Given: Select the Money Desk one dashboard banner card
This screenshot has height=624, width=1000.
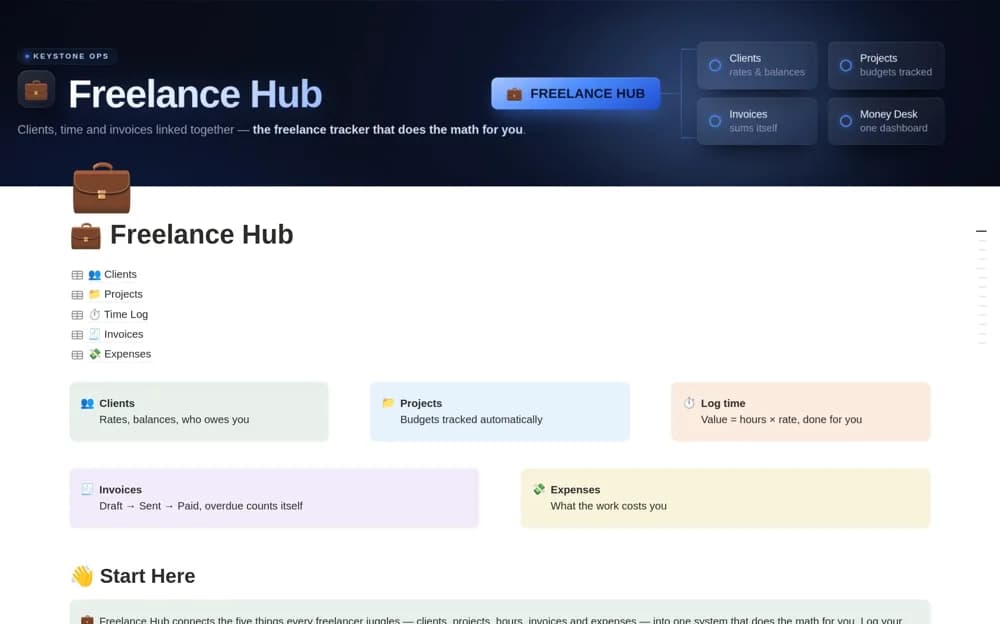Looking at the screenshot, I should (x=886, y=121).
